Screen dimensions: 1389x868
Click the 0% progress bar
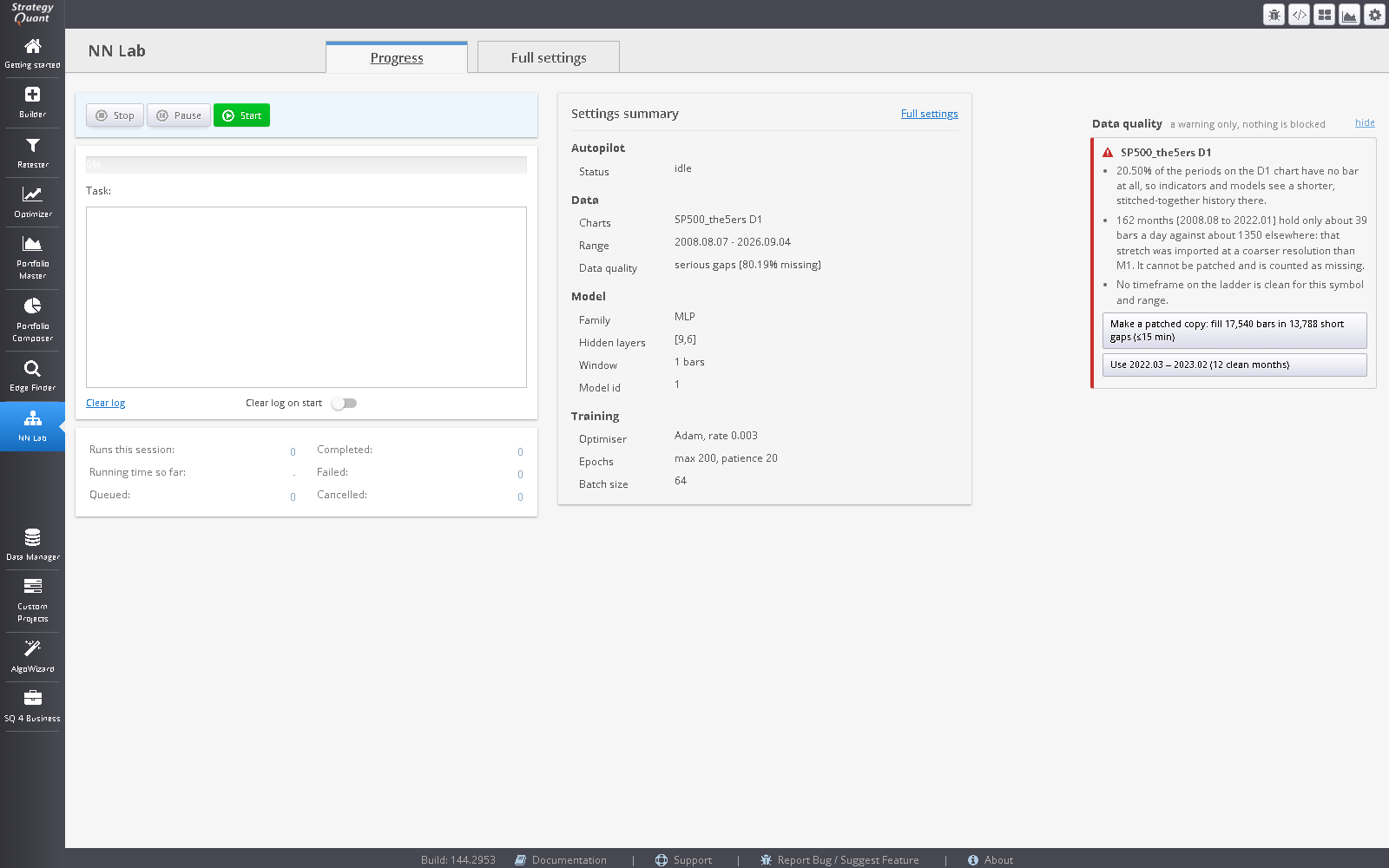(x=306, y=165)
